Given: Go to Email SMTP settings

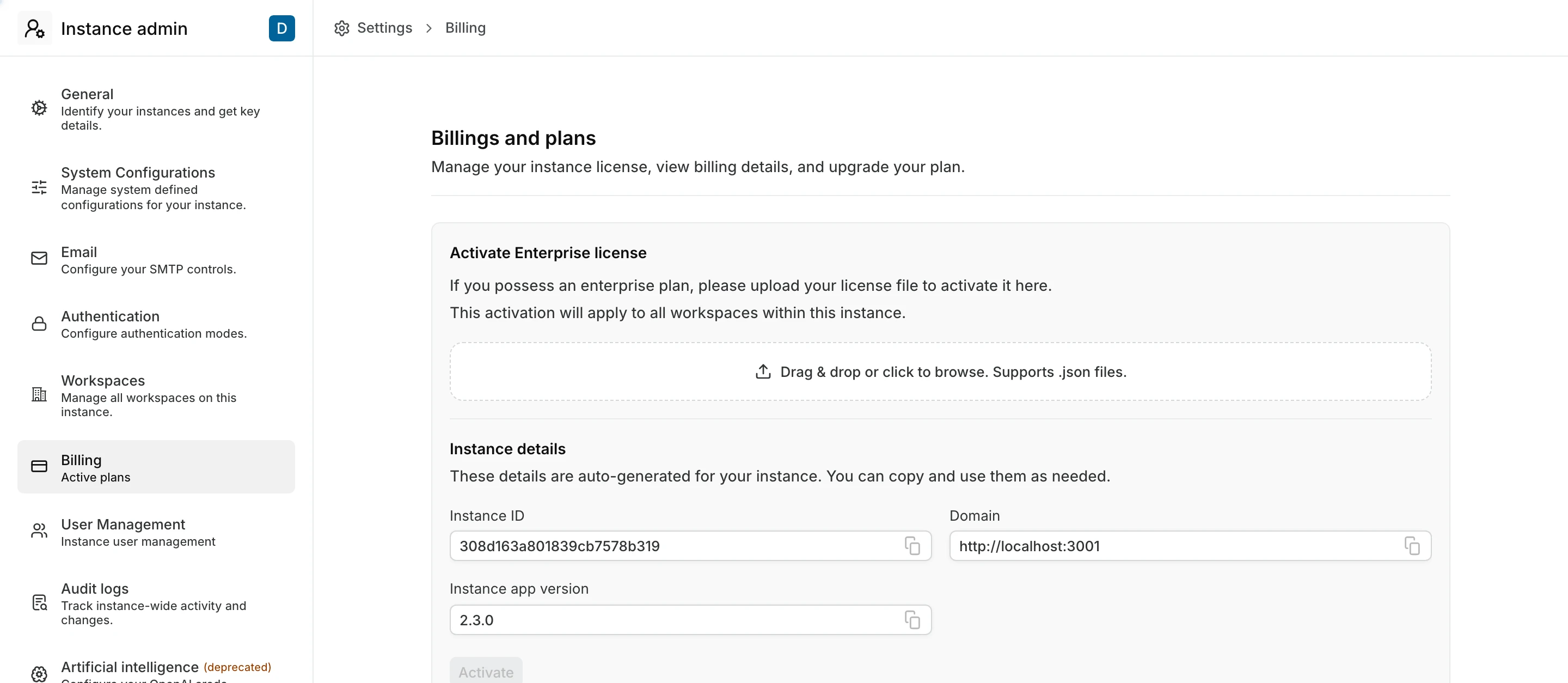Looking at the screenshot, I should [156, 260].
